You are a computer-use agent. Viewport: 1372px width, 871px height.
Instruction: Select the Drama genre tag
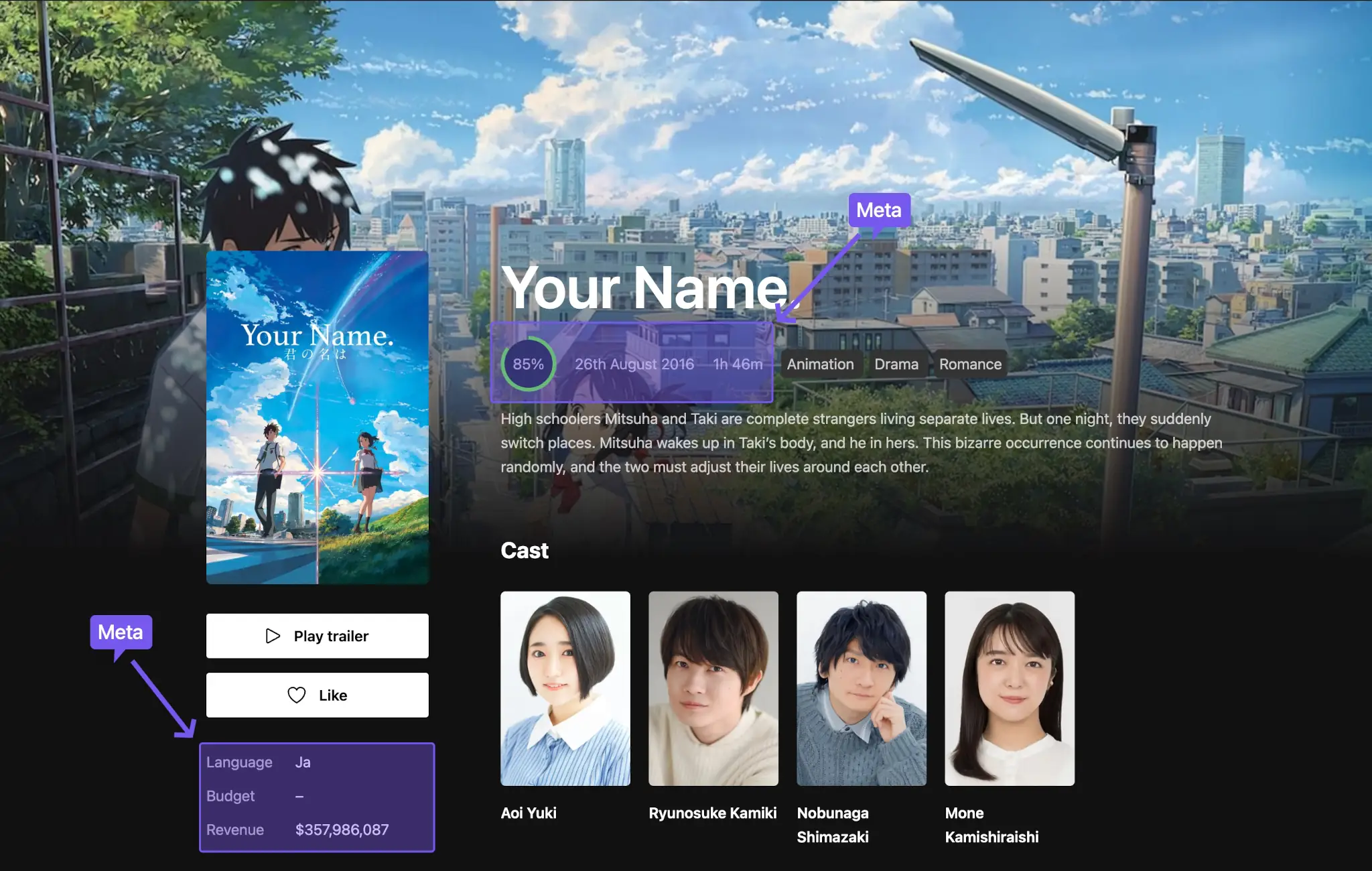pyautogui.click(x=896, y=364)
